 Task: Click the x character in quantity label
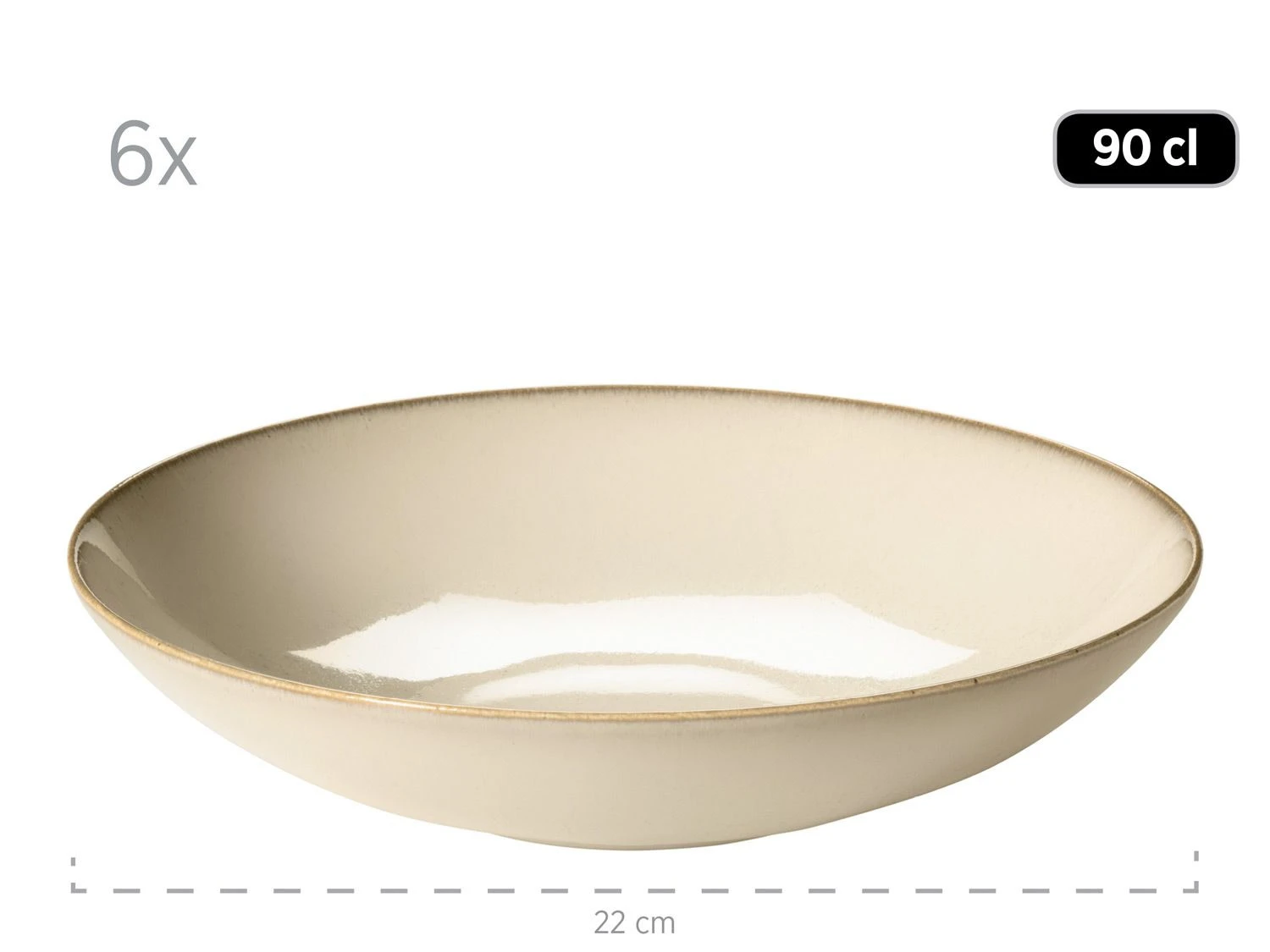tap(179, 165)
